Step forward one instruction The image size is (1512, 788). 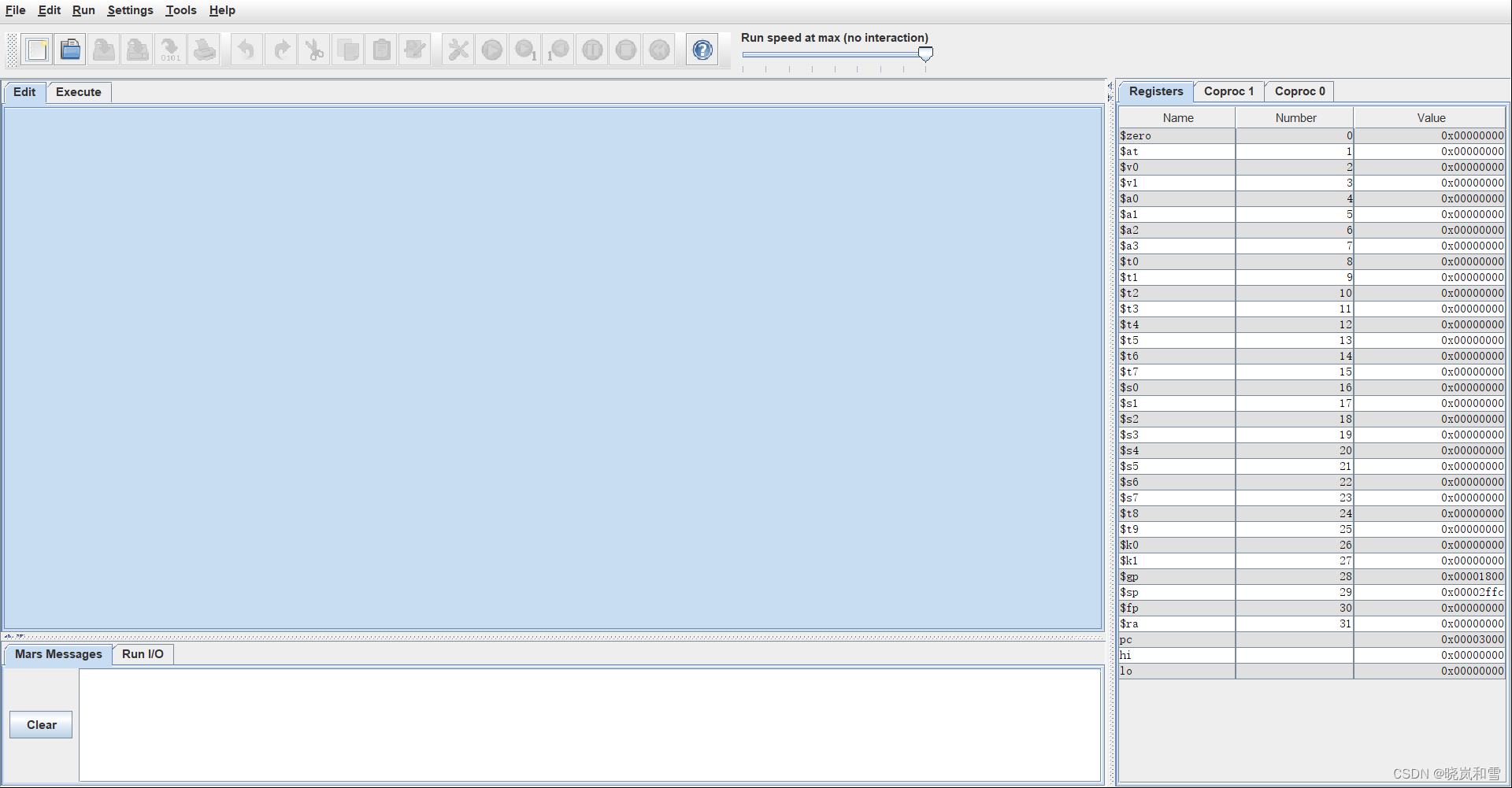point(524,49)
